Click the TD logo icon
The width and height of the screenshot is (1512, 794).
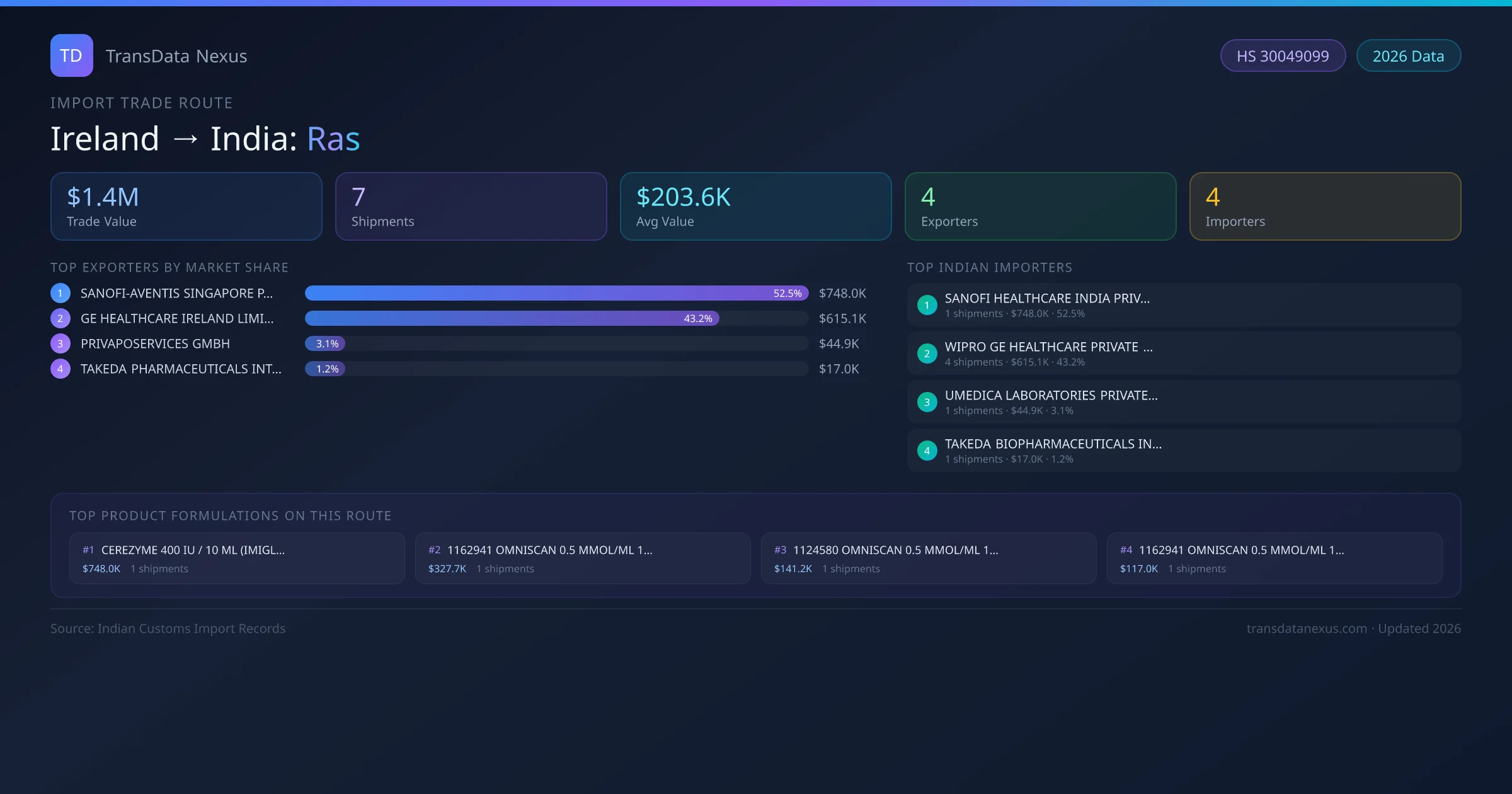[x=71, y=55]
